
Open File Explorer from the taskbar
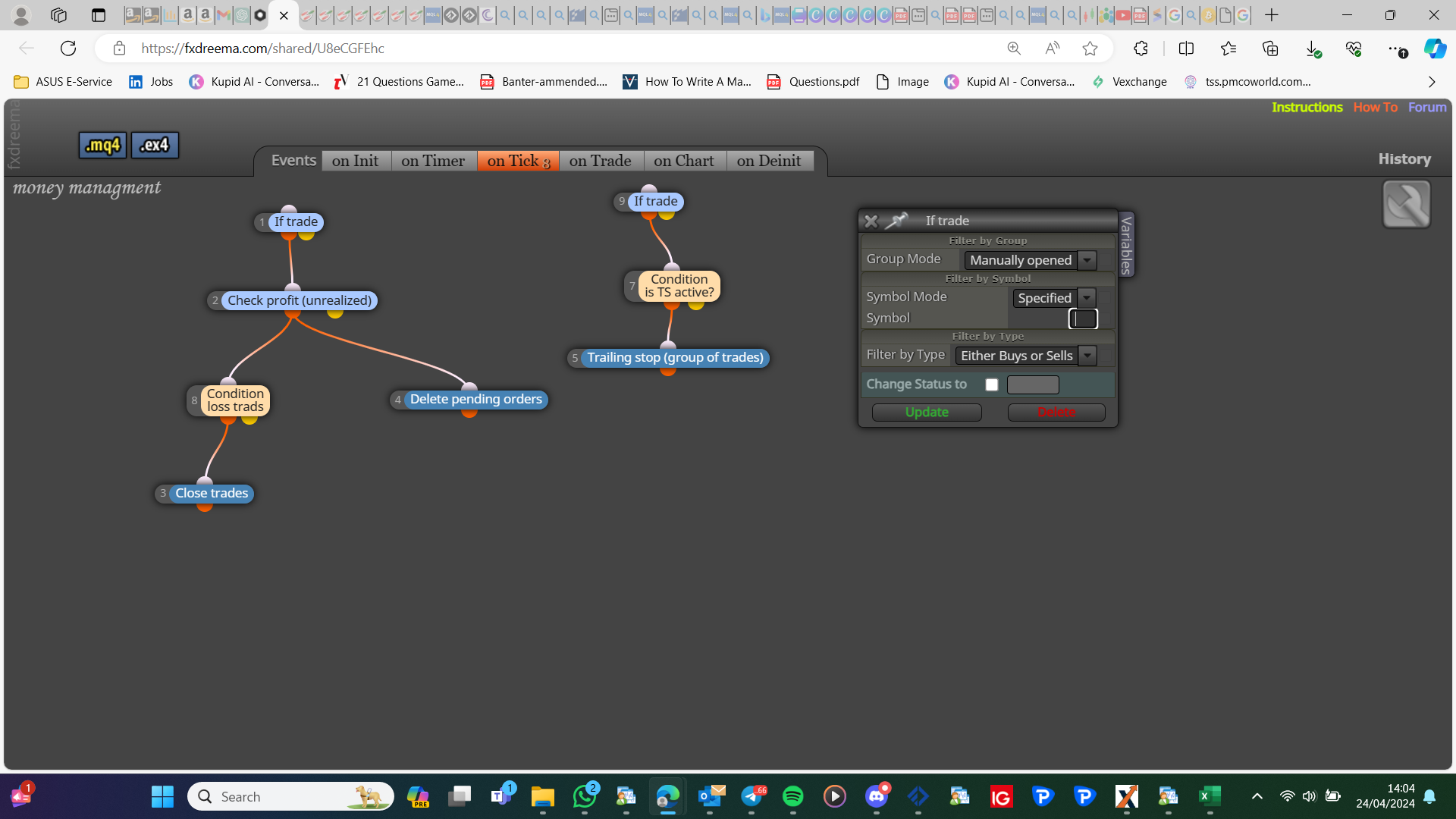(542, 796)
